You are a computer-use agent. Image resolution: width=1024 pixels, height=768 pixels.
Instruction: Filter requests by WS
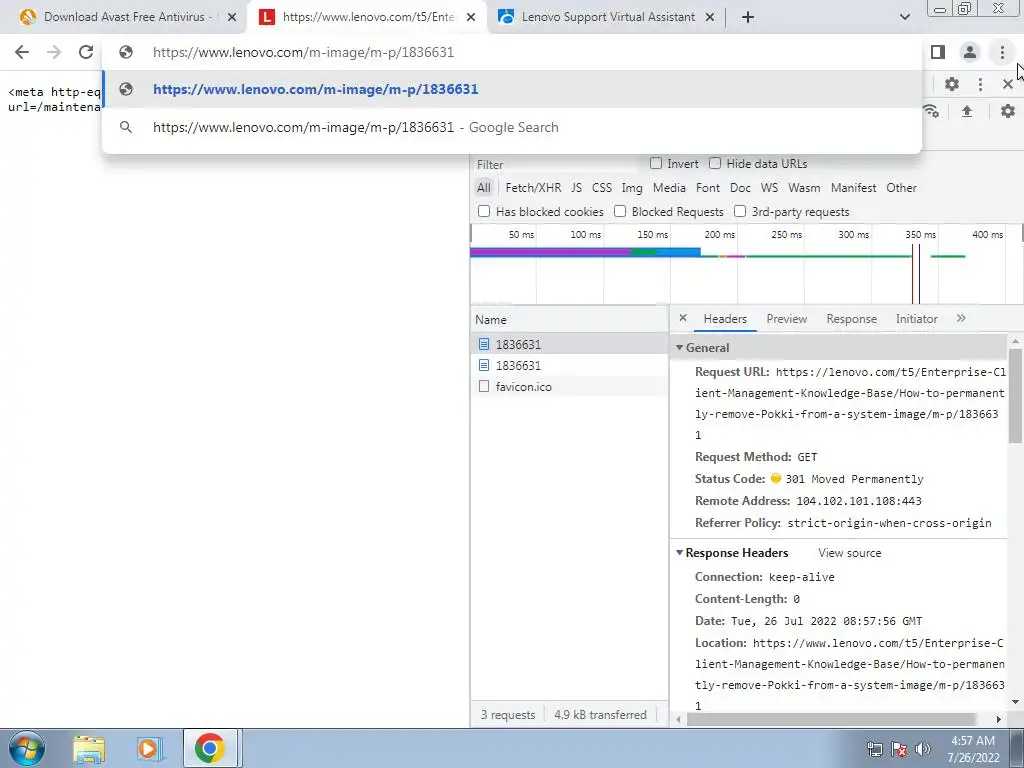pyautogui.click(x=769, y=188)
